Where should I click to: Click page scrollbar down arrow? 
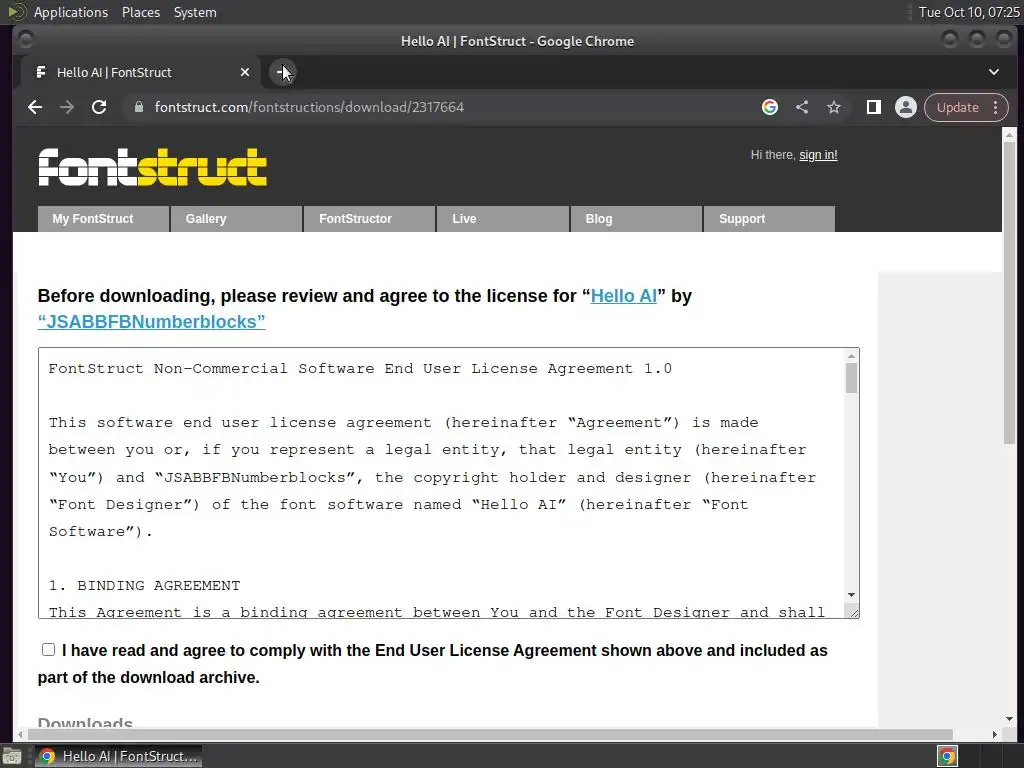pyautogui.click(x=1010, y=719)
